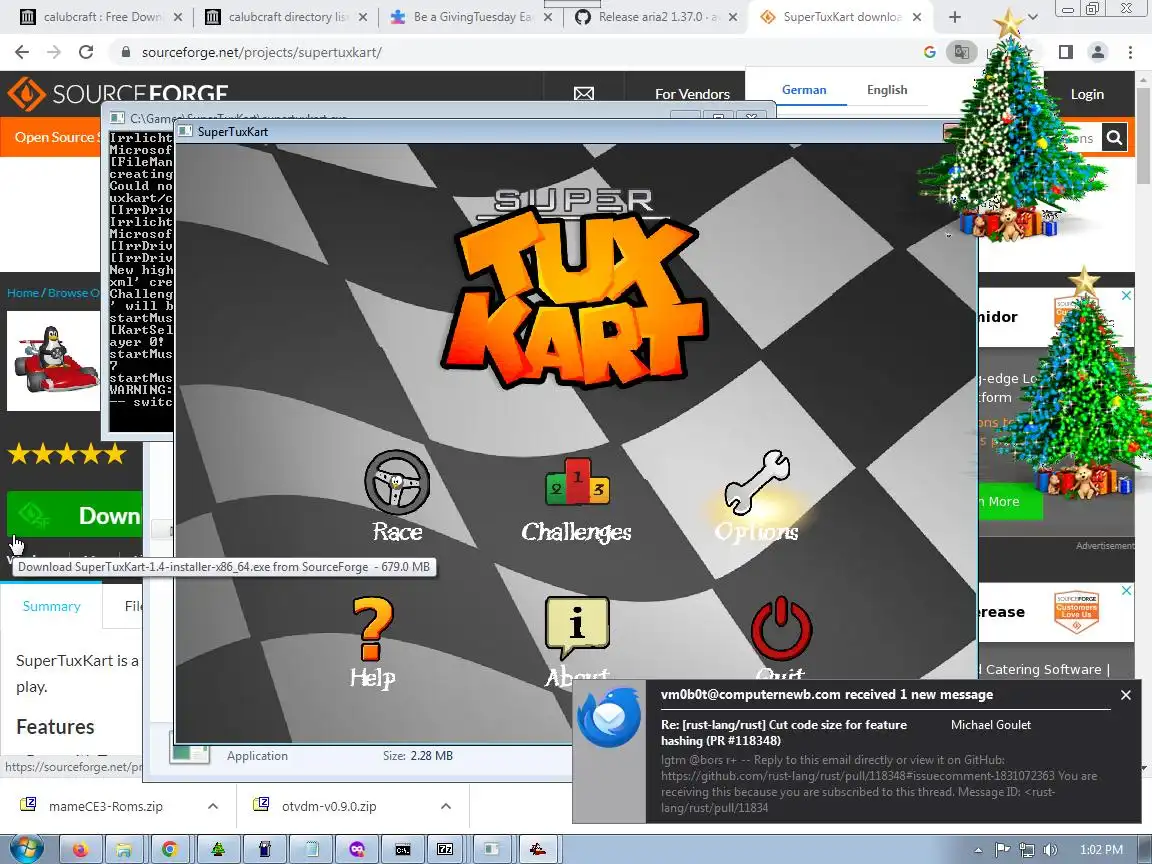The height and width of the screenshot is (864, 1152).
Task: Click the Quit power icon
Action: point(781,629)
